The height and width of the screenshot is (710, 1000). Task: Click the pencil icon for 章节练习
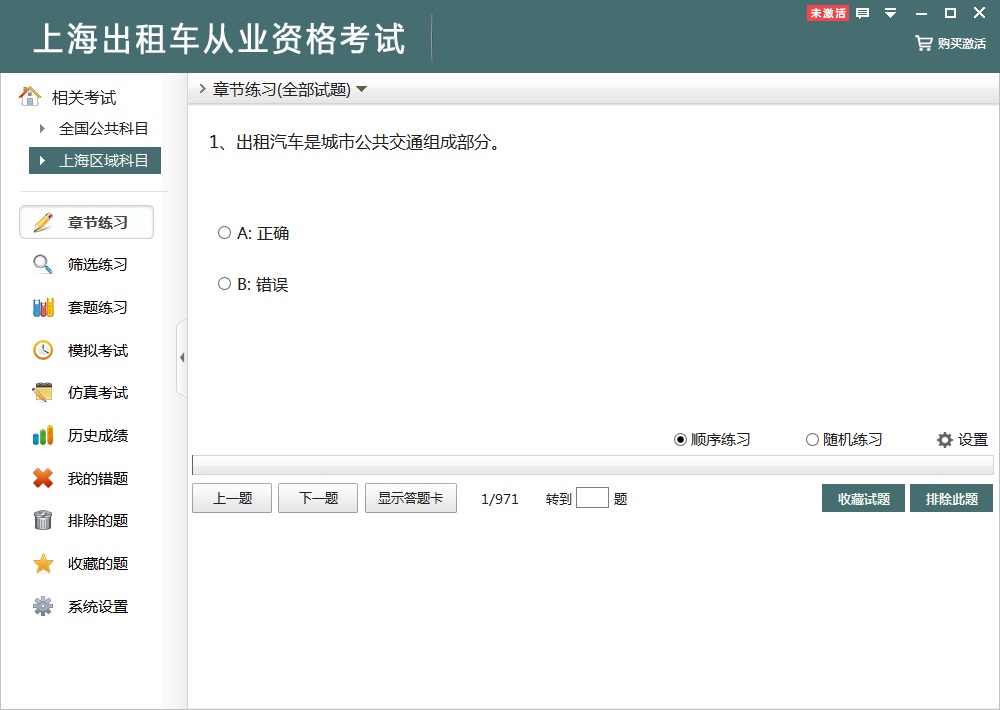click(x=43, y=223)
